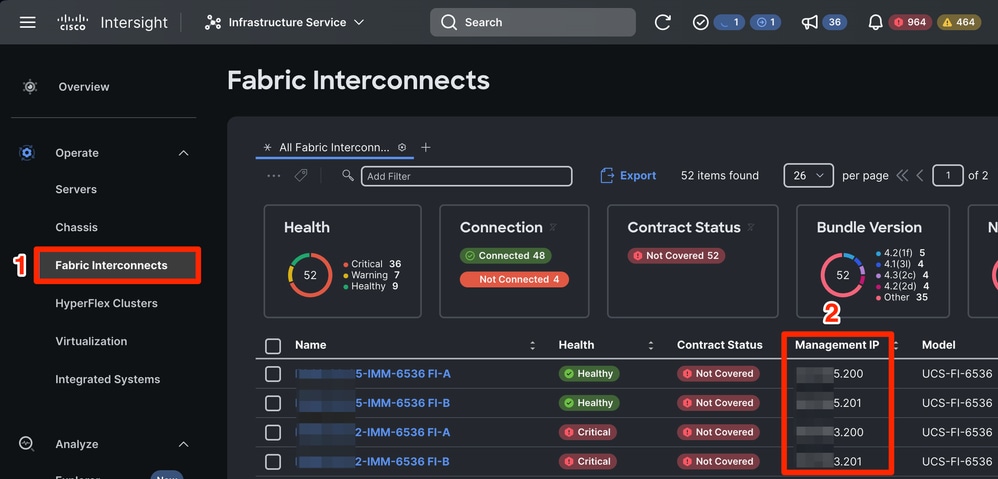
Task: Click the global Search field
Action: click(533, 22)
